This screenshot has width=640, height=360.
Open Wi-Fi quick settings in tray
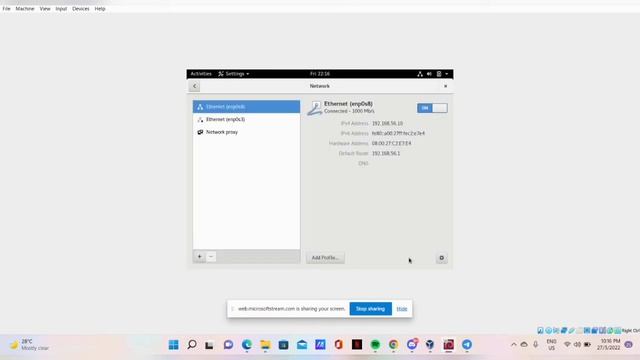[x=567, y=345]
